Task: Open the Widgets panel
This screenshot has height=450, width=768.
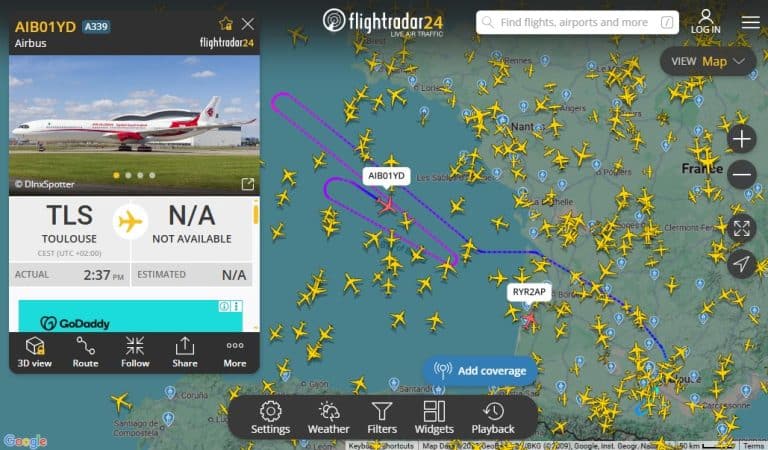Action: click(x=434, y=418)
